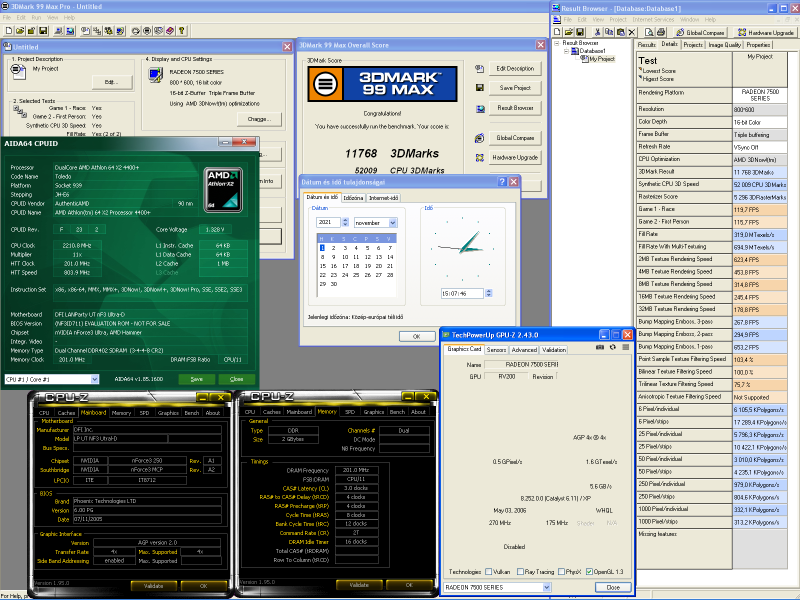800x600 pixels.
Task: Open CPU #1 / Core #1 dropdown in AIDA64
Action: 94,379
